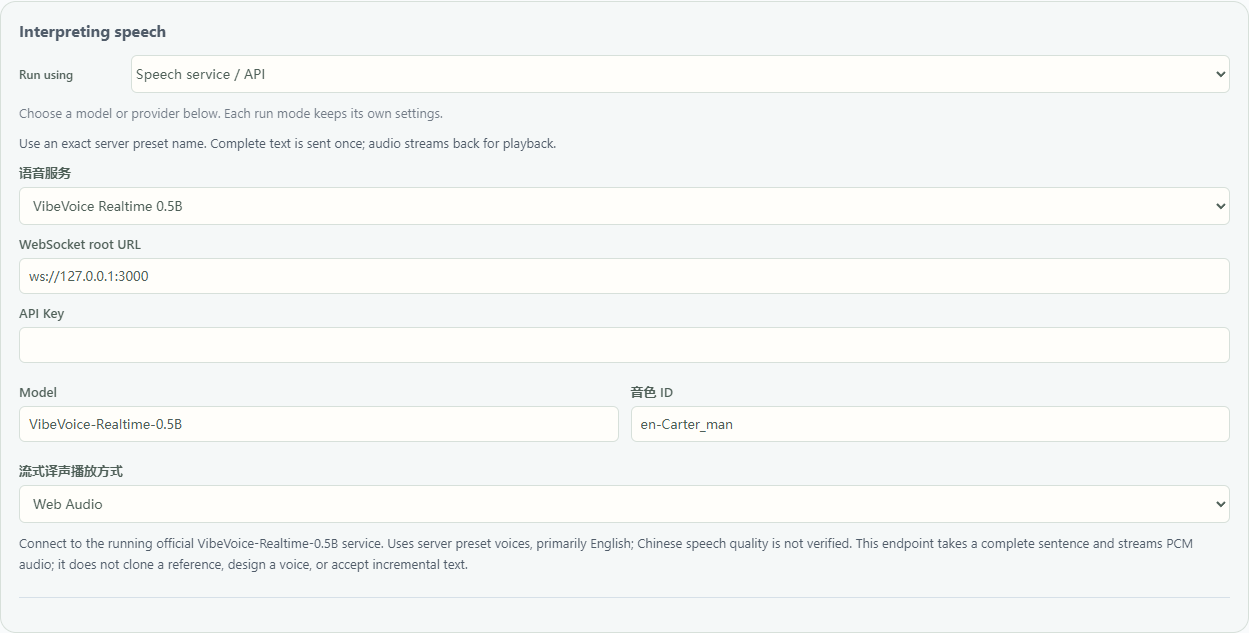This screenshot has height=633, width=1249.
Task: Click the 语音服务 label
Action: coord(45,173)
